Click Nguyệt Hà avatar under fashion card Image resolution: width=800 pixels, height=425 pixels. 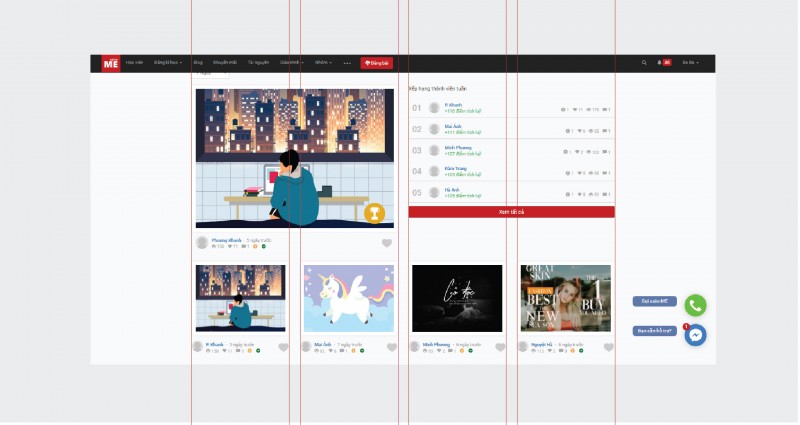pos(523,346)
